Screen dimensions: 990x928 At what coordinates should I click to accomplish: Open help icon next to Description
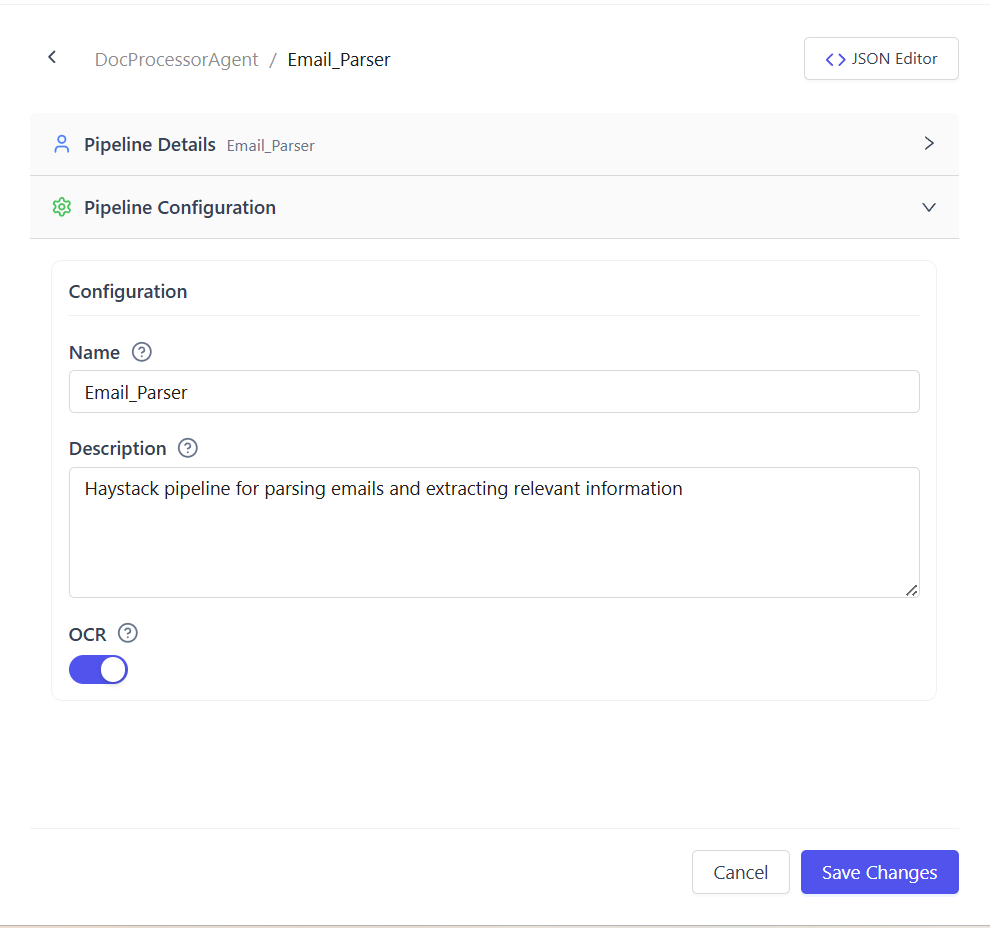click(x=188, y=448)
